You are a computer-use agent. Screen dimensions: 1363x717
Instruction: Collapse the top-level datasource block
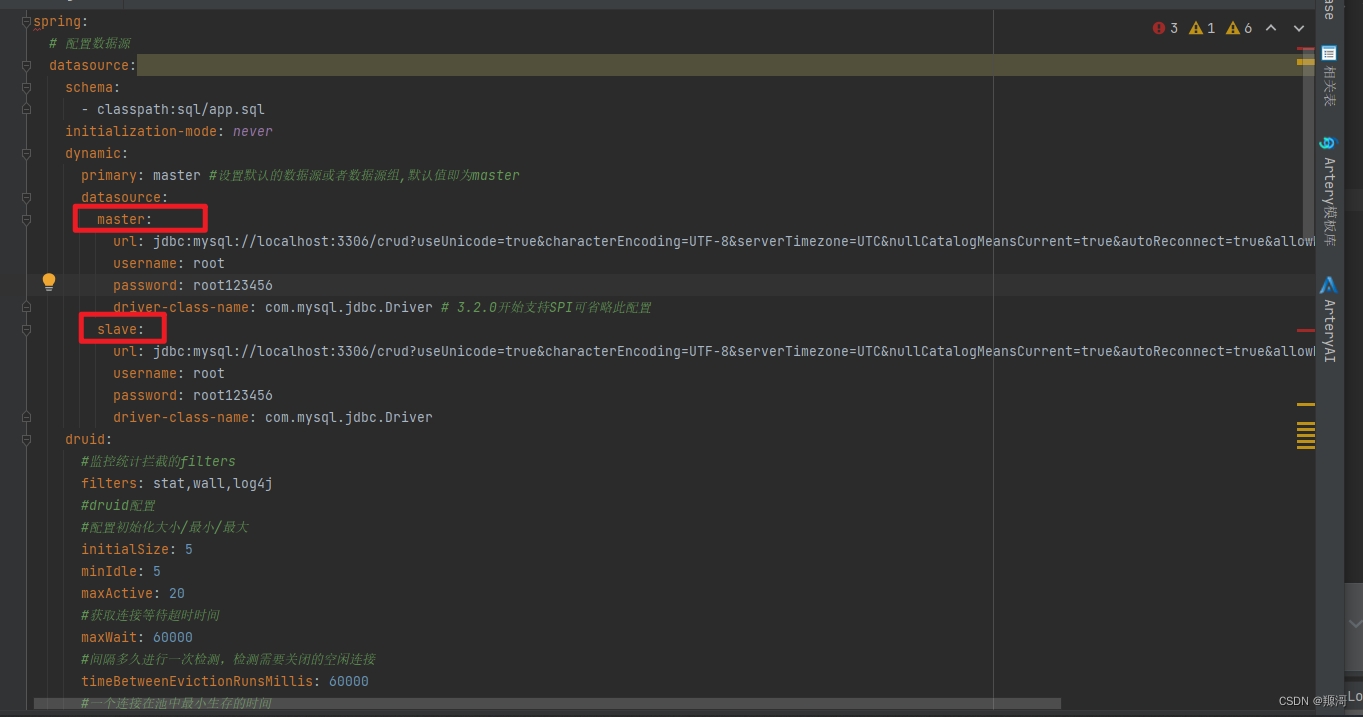(27, 65)
